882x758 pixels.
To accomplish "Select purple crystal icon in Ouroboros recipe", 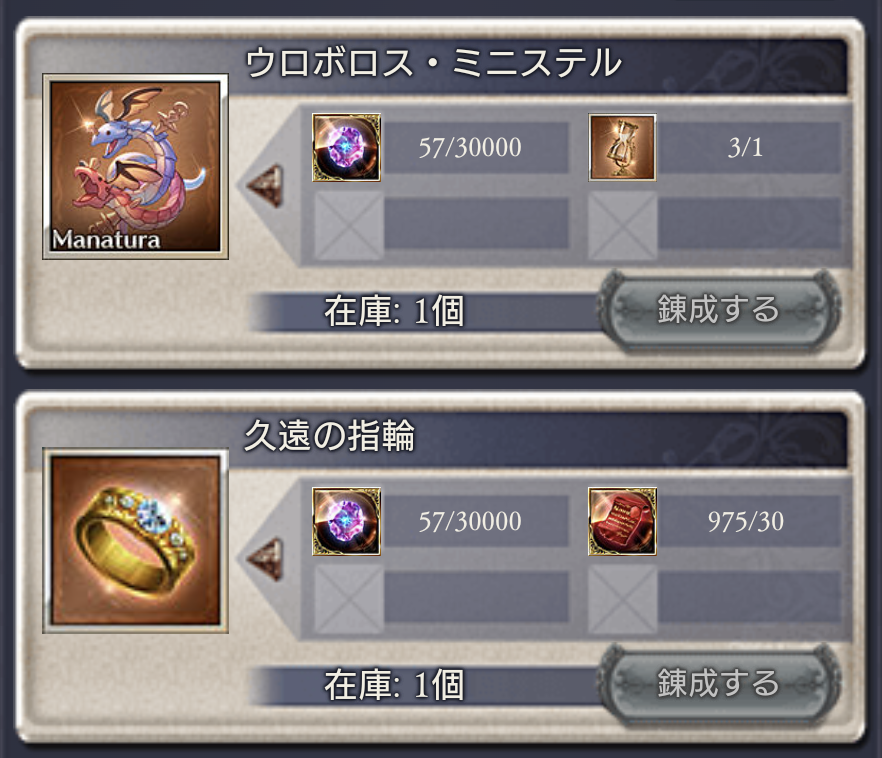I will tap(346, 147).
